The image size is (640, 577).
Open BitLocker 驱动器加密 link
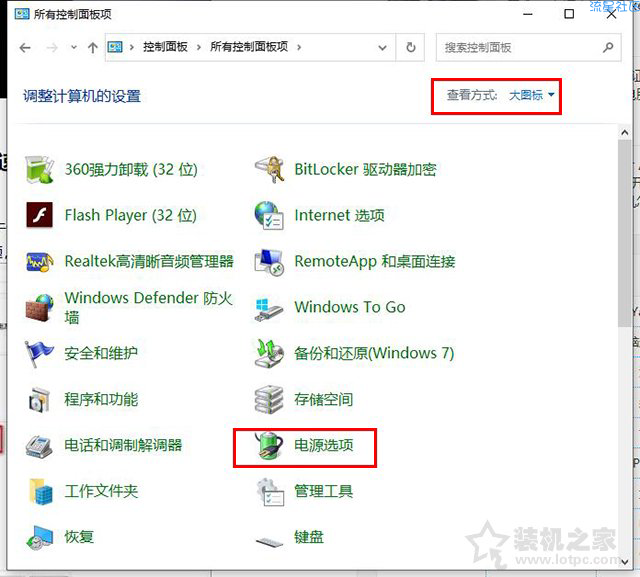click(x=365, y=169)
